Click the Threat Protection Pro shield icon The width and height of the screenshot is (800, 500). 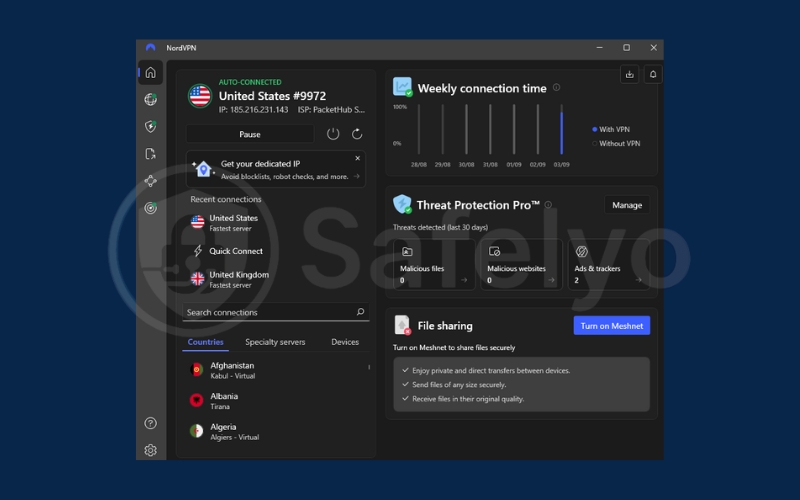click(x=402, y=204)
